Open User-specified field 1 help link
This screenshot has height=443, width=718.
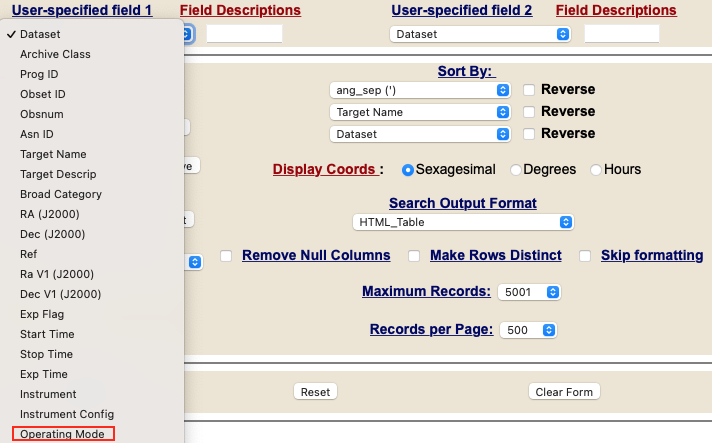click(82, 10)
